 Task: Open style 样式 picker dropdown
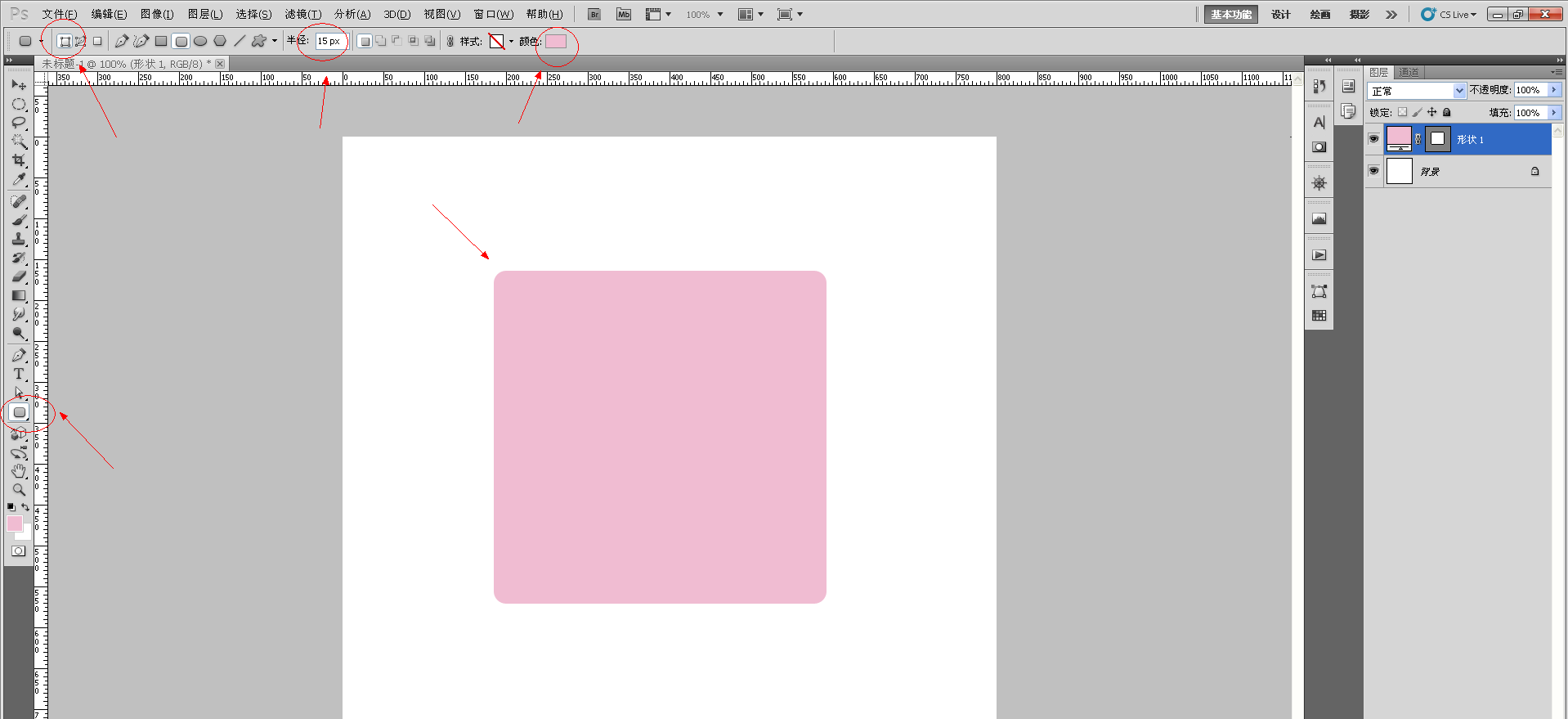tap(511, 42)
